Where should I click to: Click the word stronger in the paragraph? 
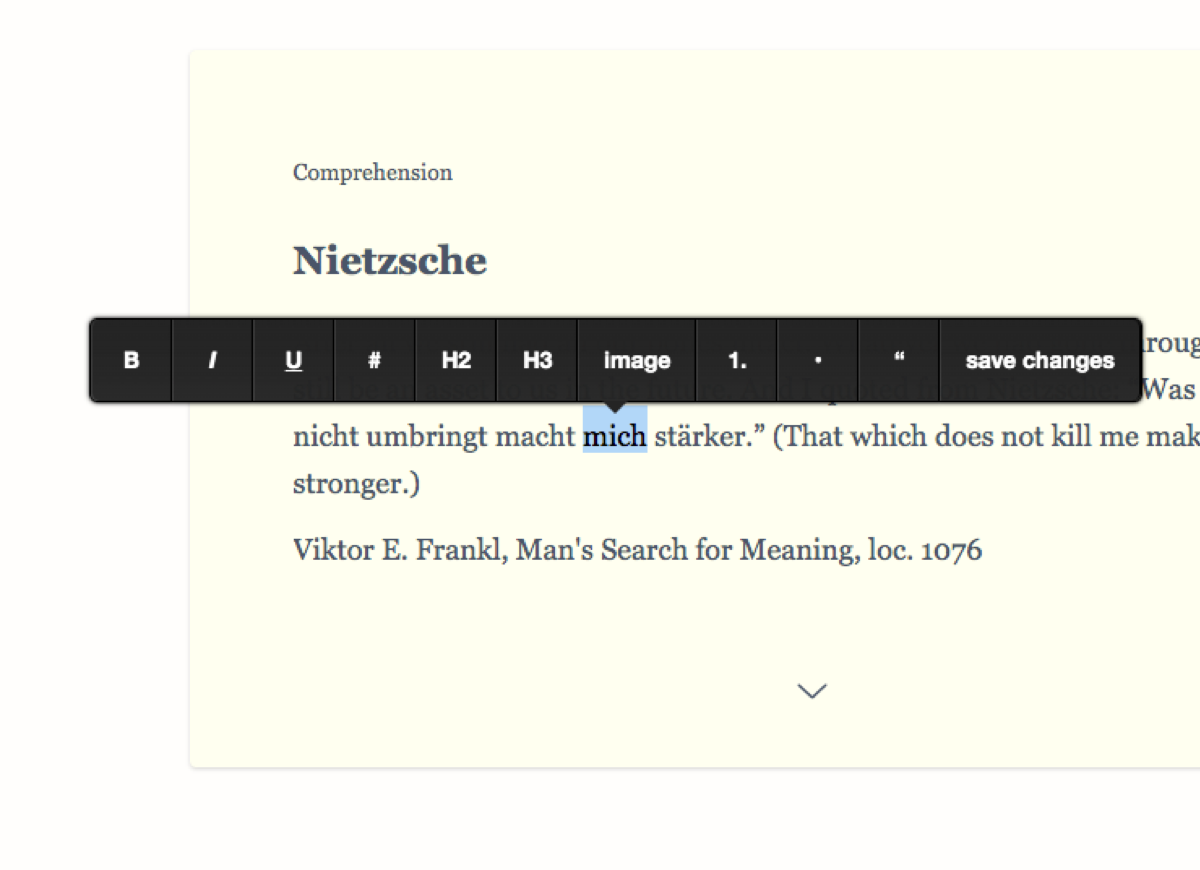coord(350,484)
